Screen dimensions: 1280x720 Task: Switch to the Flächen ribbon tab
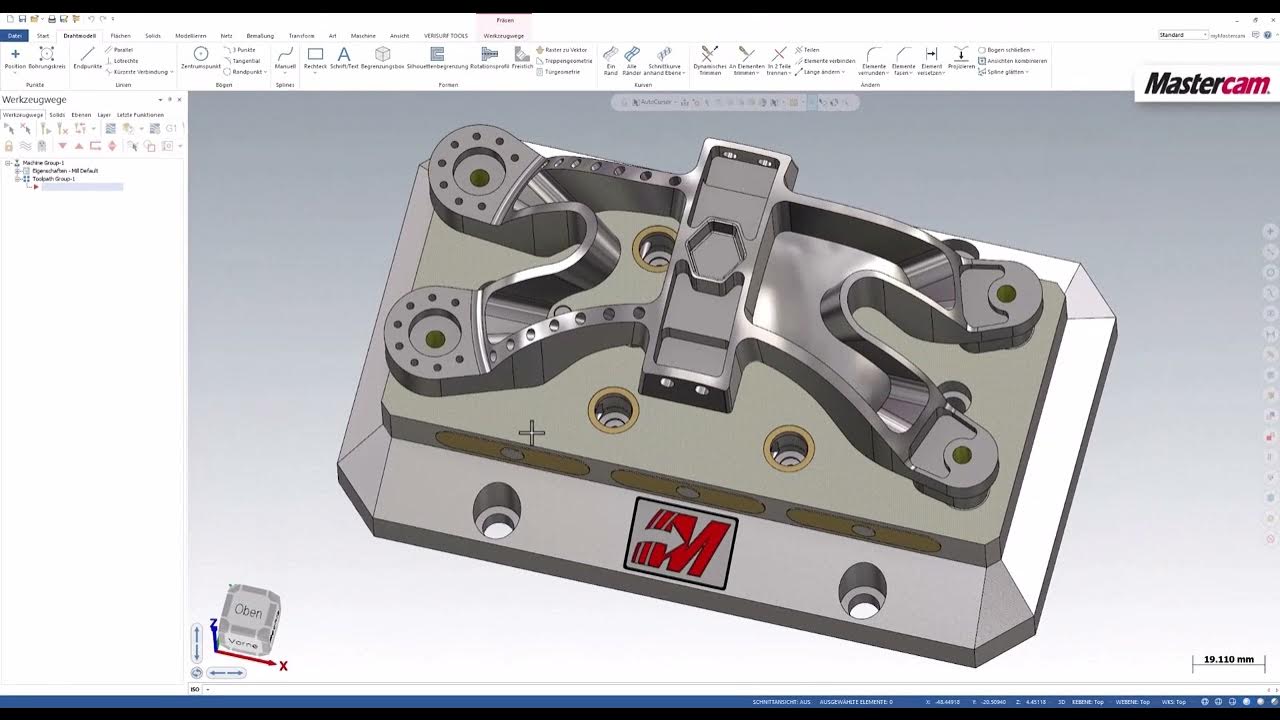pos(120,35)
